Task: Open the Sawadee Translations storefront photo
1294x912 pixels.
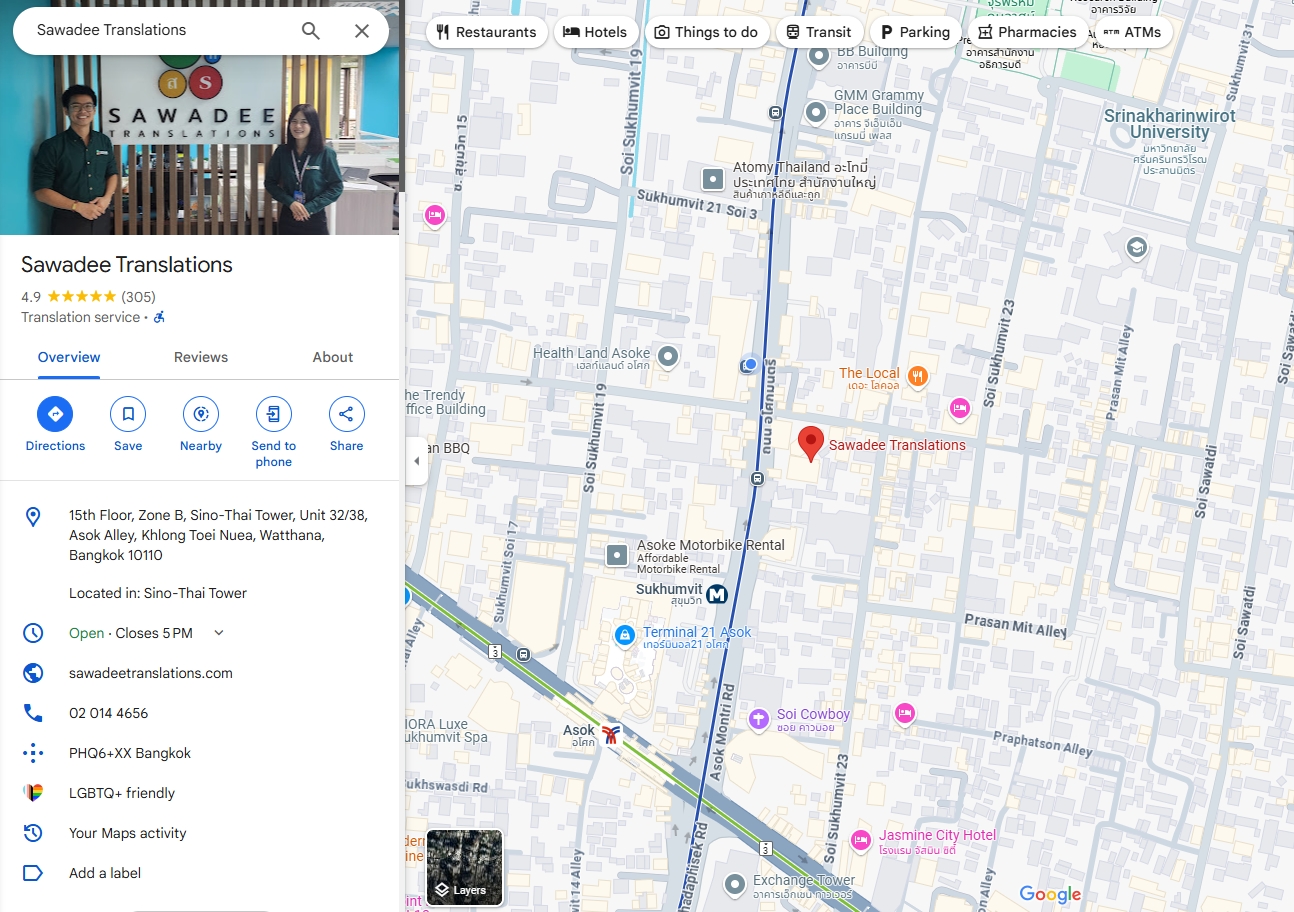Action: point(200,145)
